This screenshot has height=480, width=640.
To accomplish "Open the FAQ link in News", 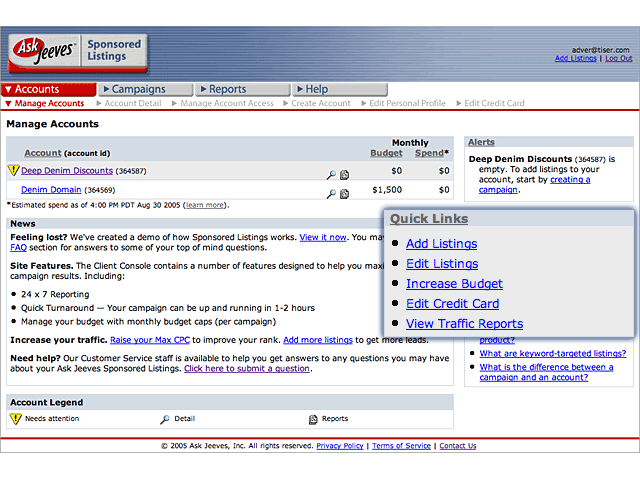I will (18, 247).
